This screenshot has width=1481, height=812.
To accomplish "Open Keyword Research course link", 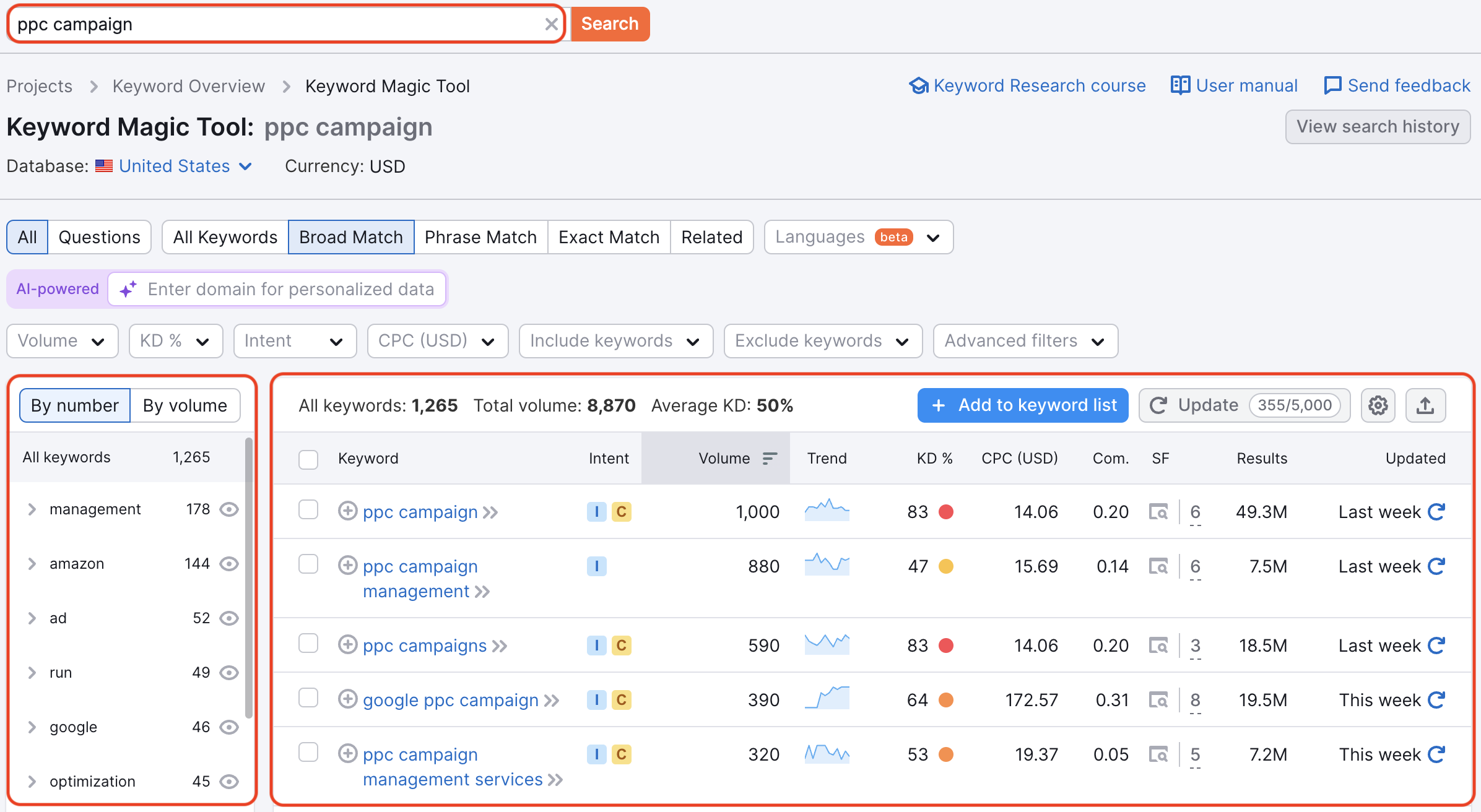I will 1027,85.
